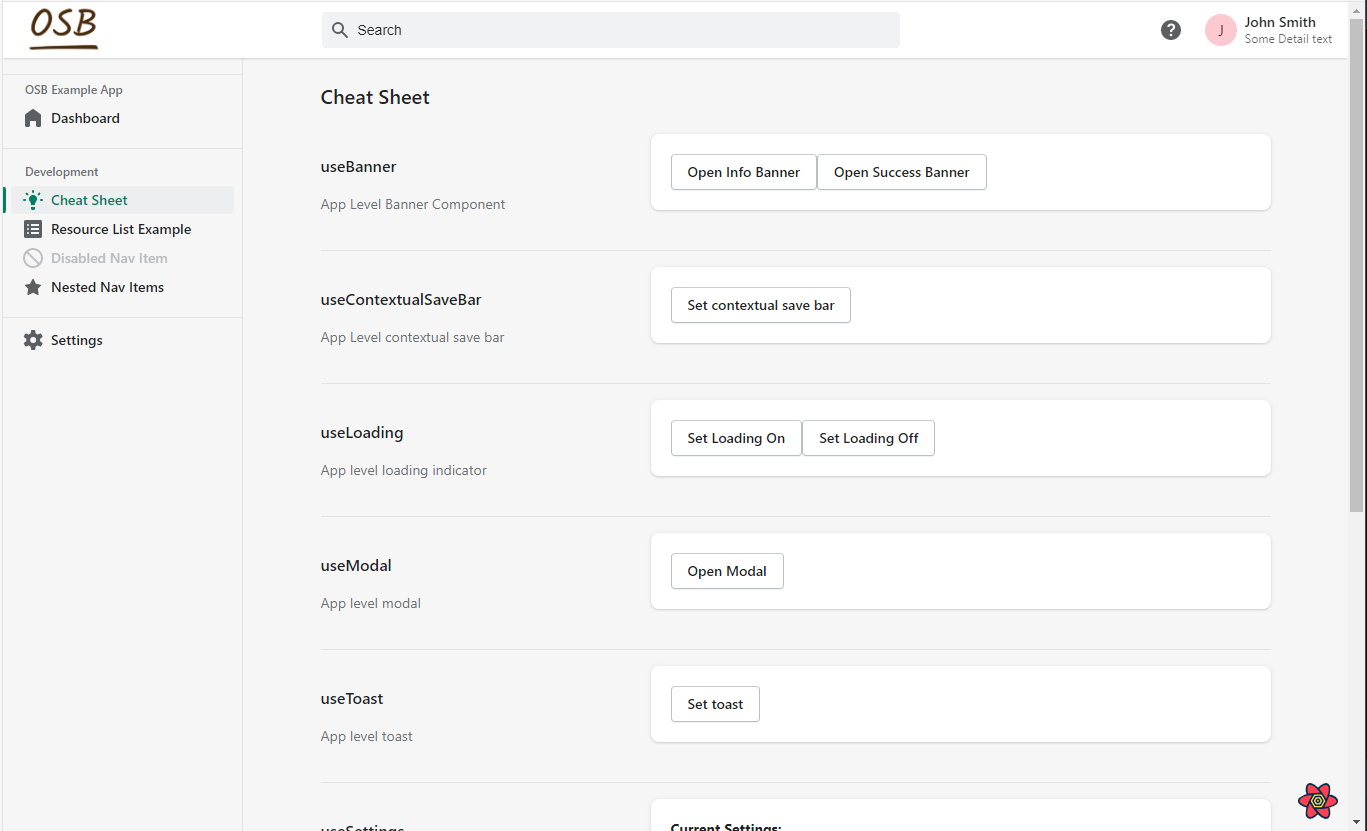Image resolution: width=1367 pixels, height=831 pixels.
Task: Click Set Loading On button
Action: click(x=736, y=438)
